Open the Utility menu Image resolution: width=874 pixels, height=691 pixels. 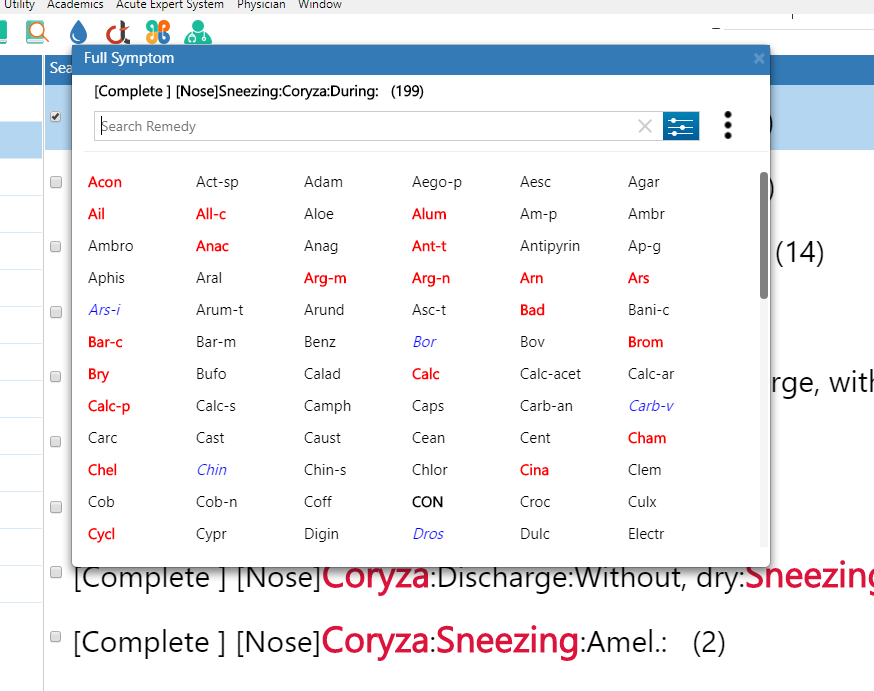coord(21,5)
